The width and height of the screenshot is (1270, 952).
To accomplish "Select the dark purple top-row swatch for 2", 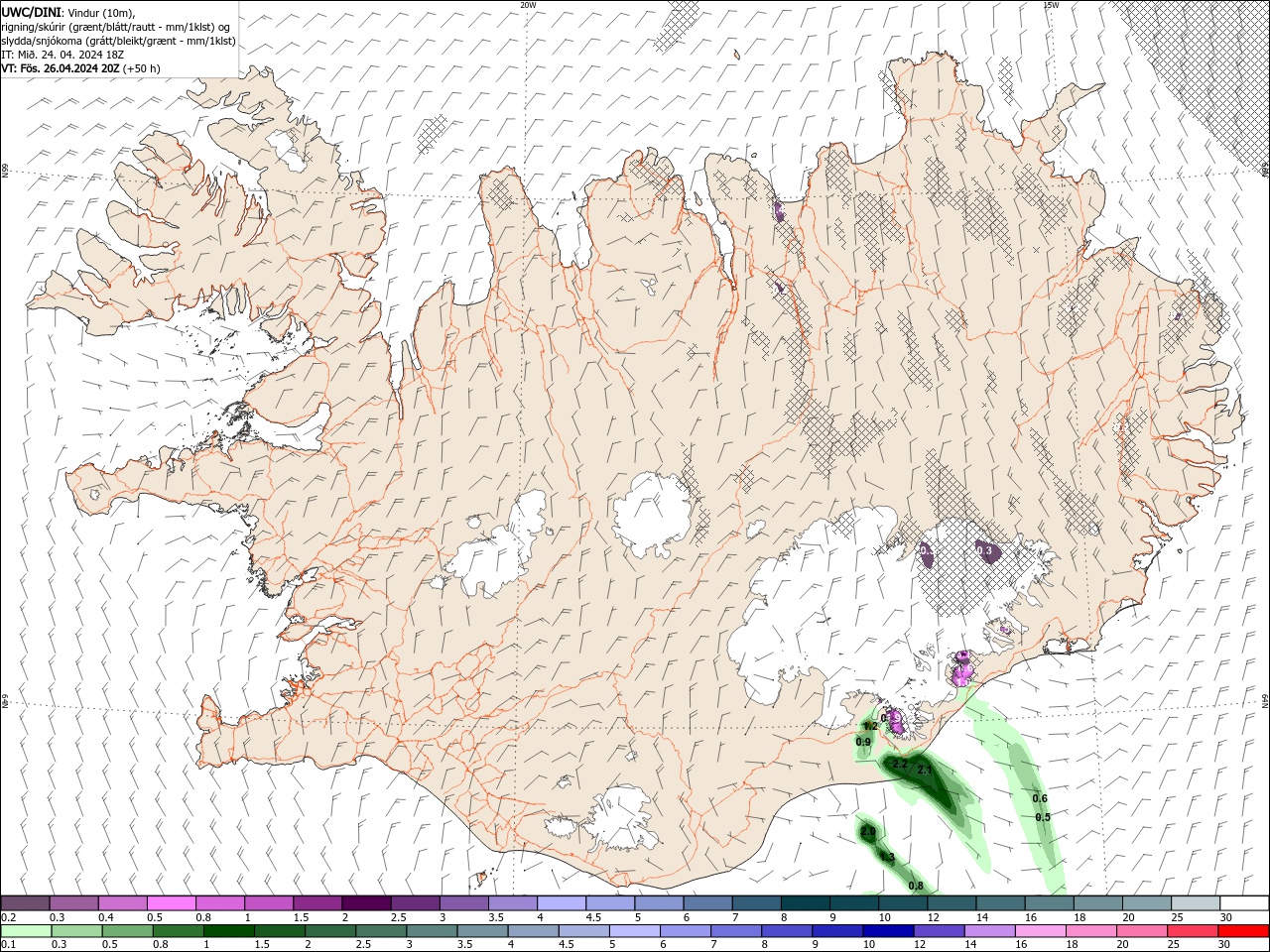I will point(366,902).
